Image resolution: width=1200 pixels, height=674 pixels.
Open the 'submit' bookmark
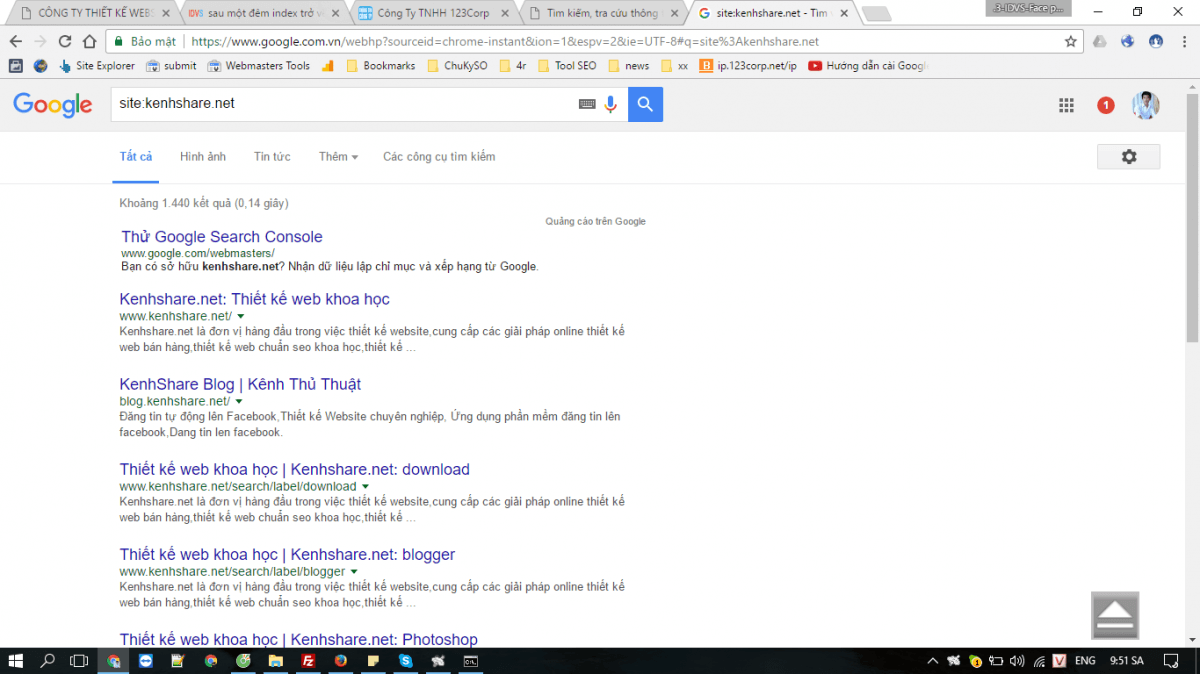pos(171,66)
